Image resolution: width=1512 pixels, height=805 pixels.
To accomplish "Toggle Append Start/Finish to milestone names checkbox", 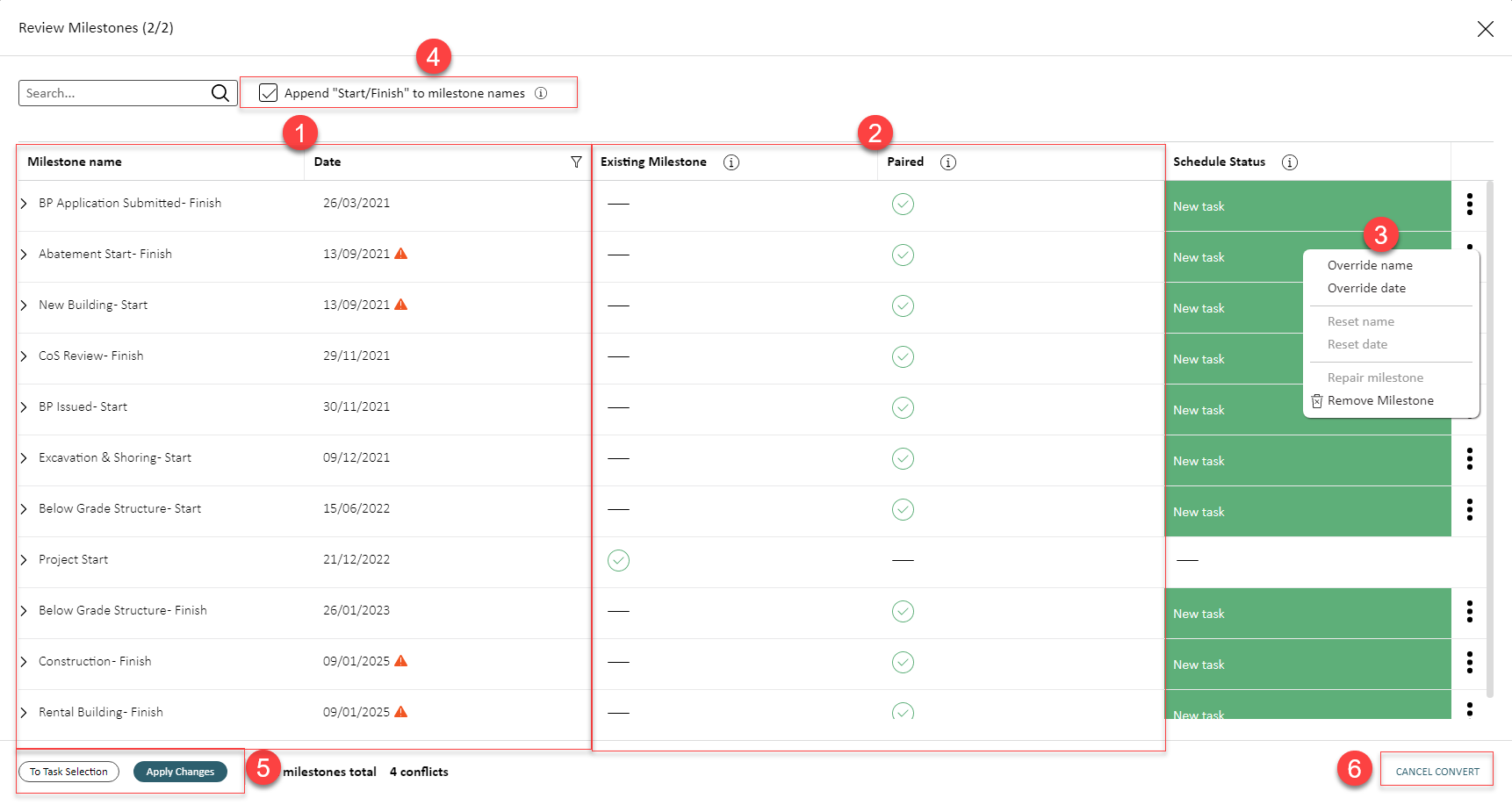I will [x=269, y=93].
